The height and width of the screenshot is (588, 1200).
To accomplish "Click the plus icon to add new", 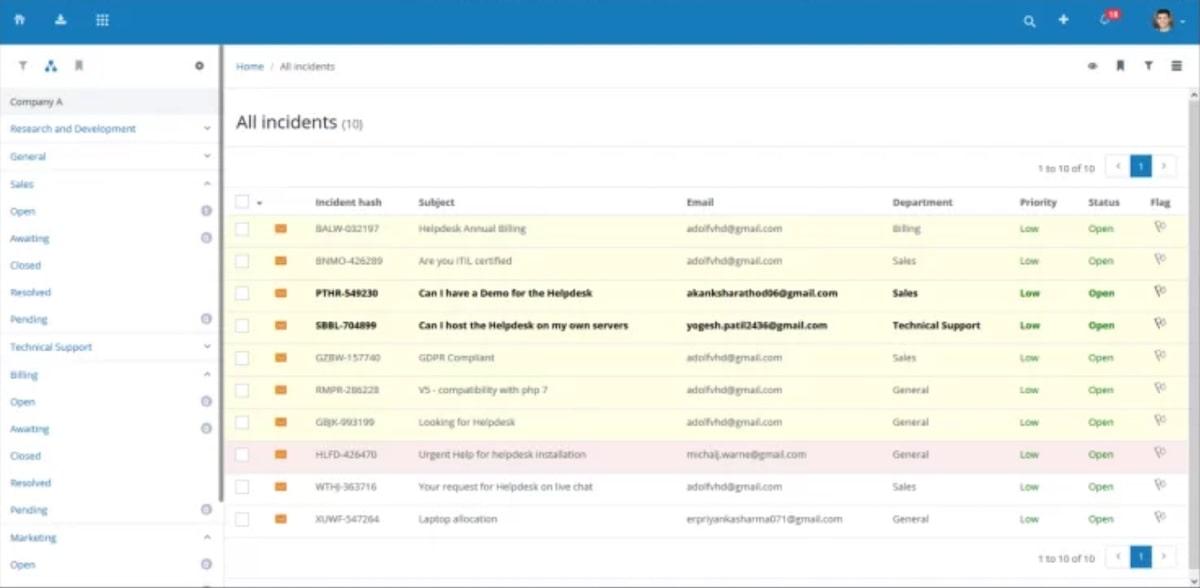I will pyautogui.click(x=1063, y=20).
